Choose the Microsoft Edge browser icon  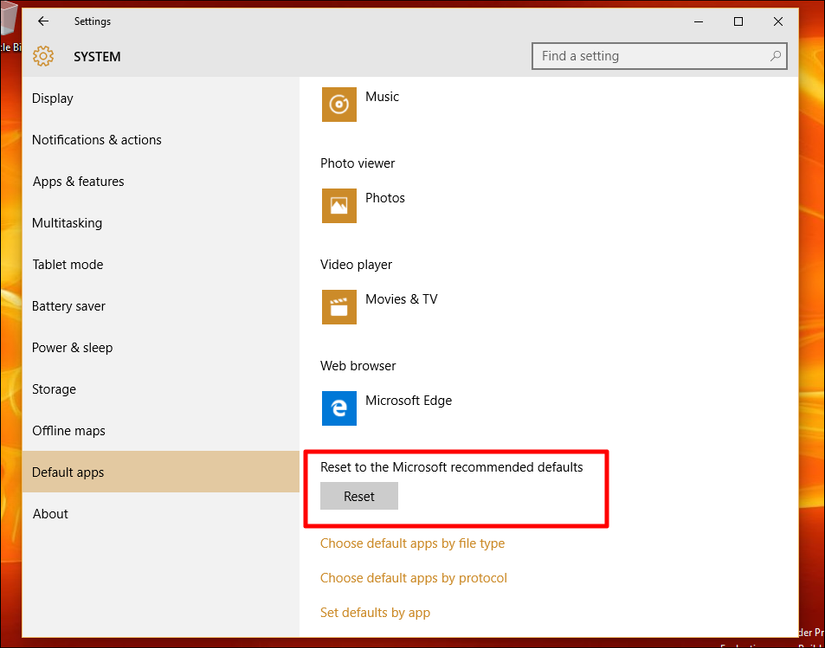tap(339, 408)
